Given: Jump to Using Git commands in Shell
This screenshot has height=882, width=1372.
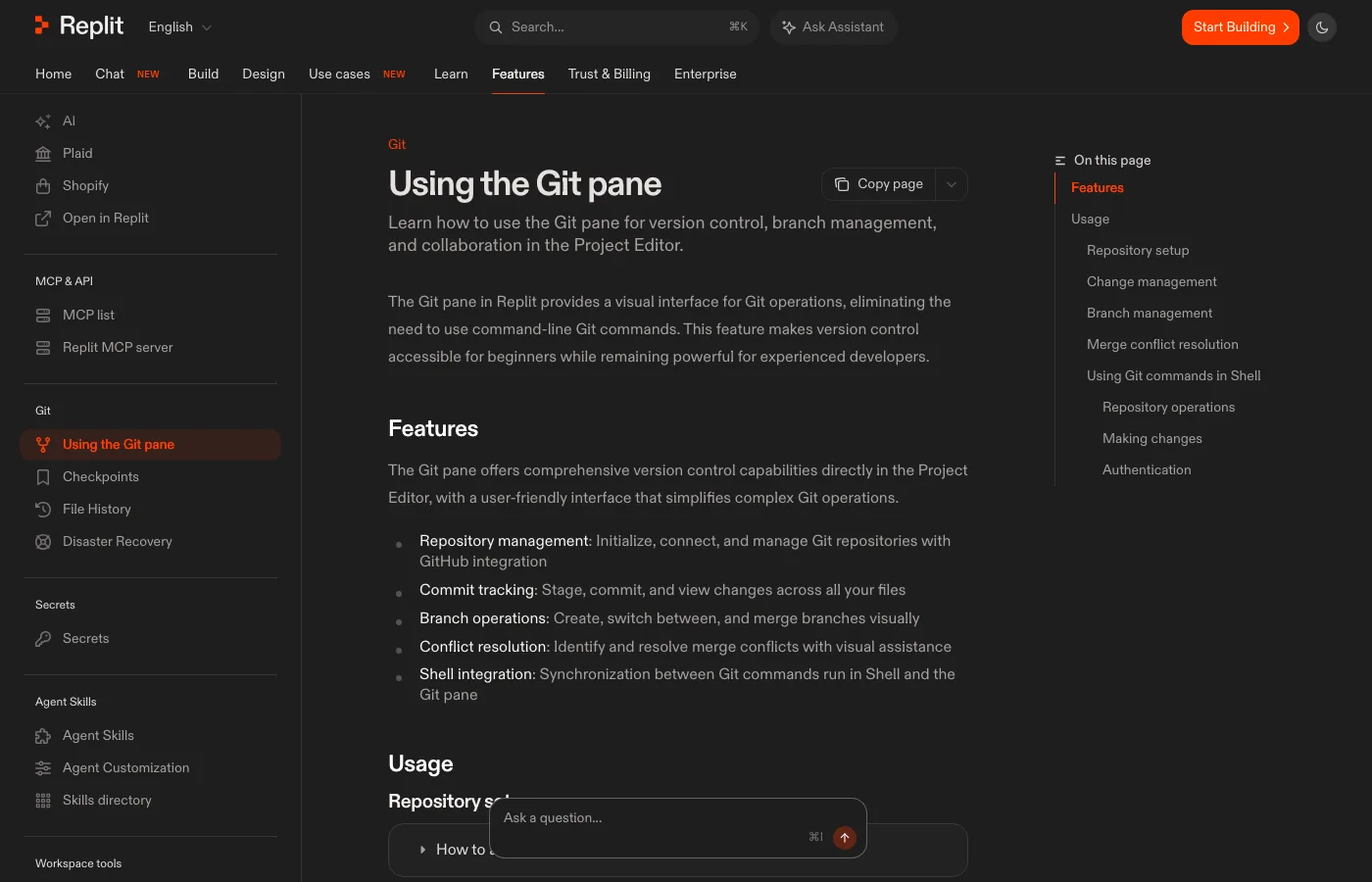Looking at the screenshot, I should 1174,375.
